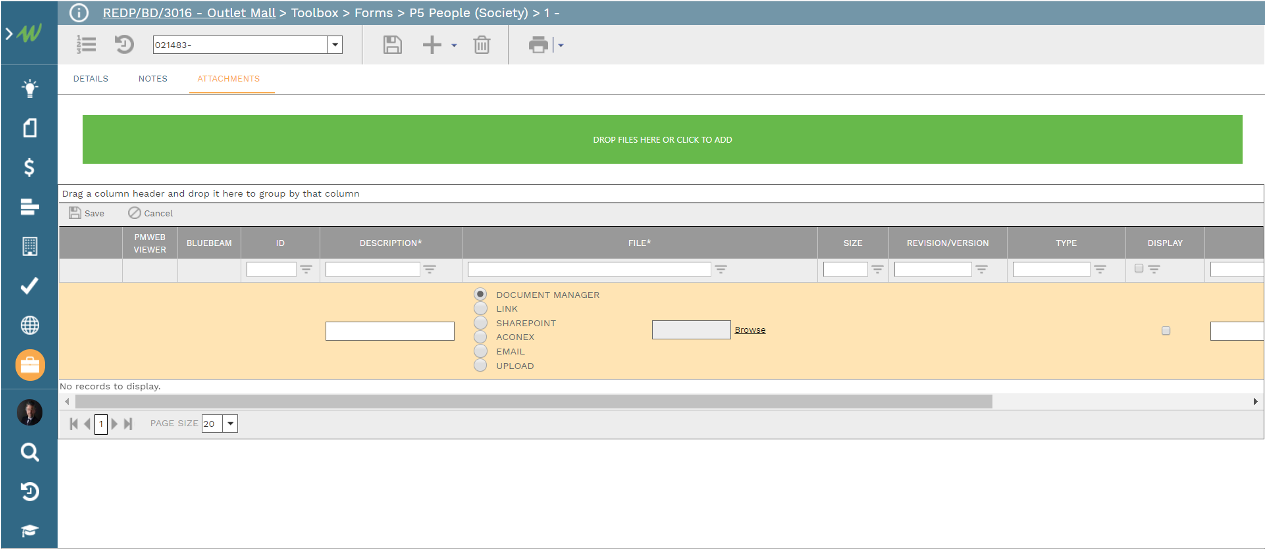Switch to the Details tab
The image size is (1266, 550).
[x=91, y=79]
